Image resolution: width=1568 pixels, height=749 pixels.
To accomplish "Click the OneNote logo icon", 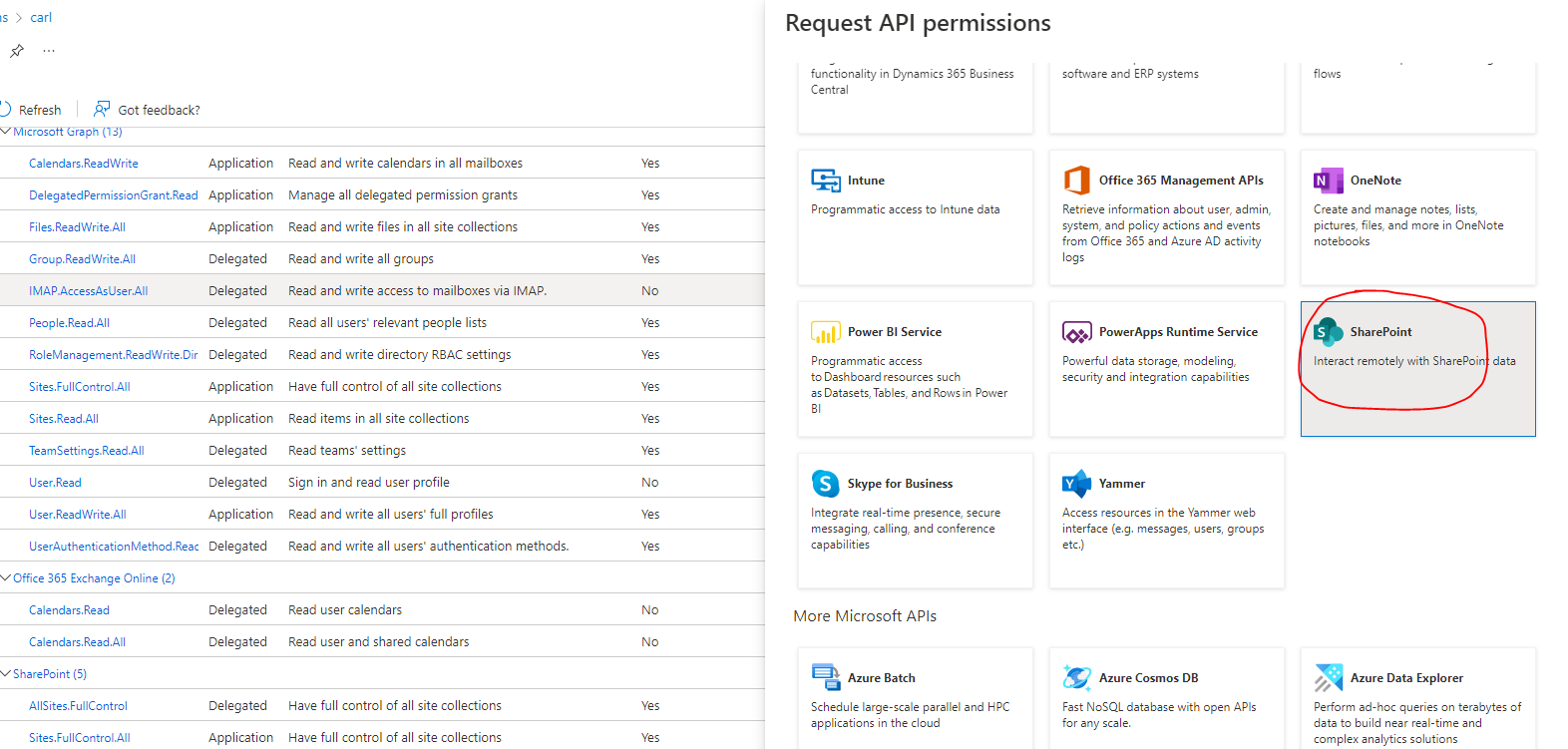I will point(1328,181).
